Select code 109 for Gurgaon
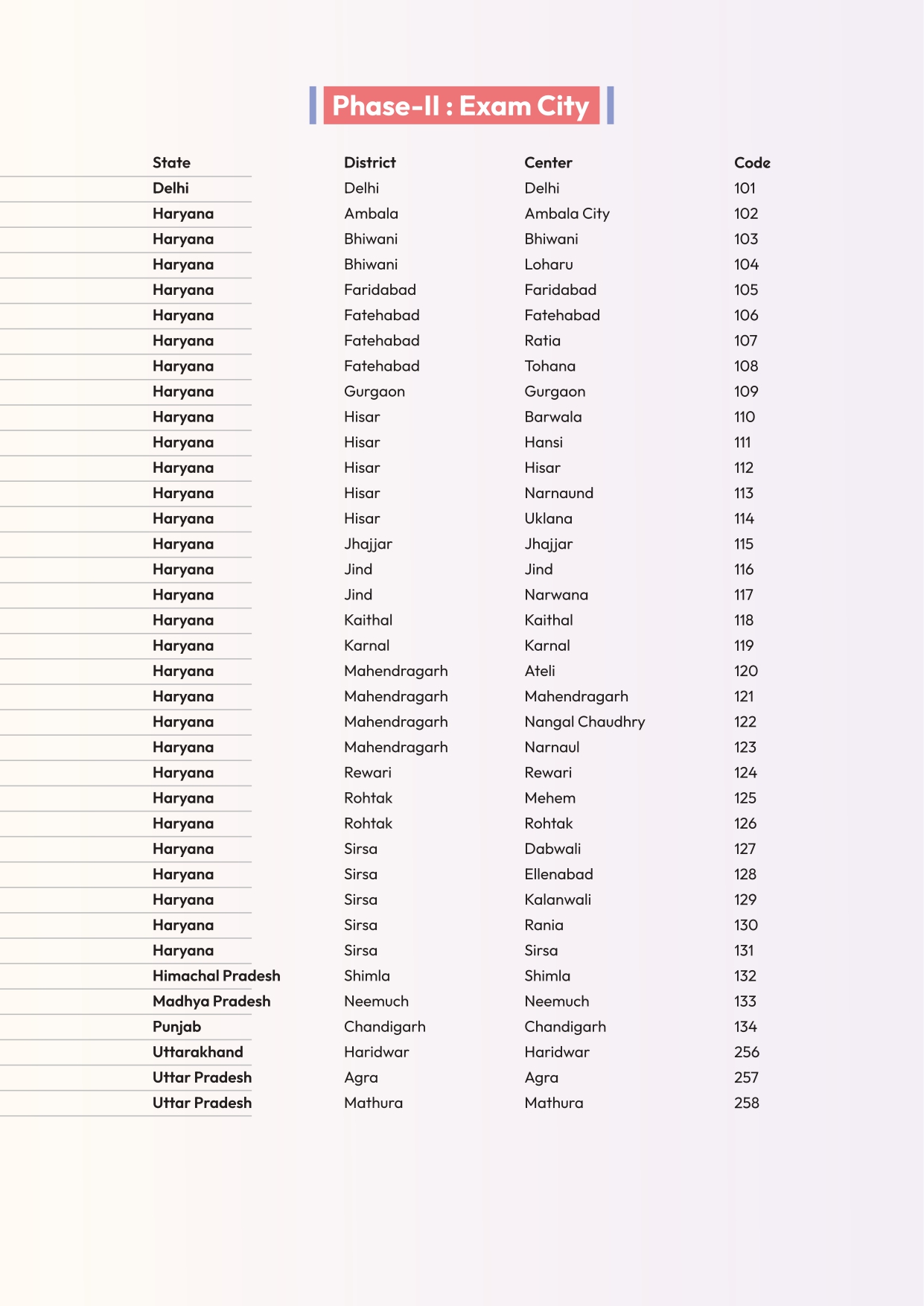The height and width of the screenshot is (1306, 924). (x=746, y=392)
